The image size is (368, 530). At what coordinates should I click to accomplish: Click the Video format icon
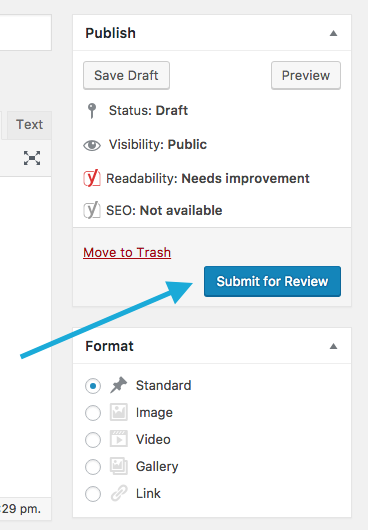coord(119,439)
